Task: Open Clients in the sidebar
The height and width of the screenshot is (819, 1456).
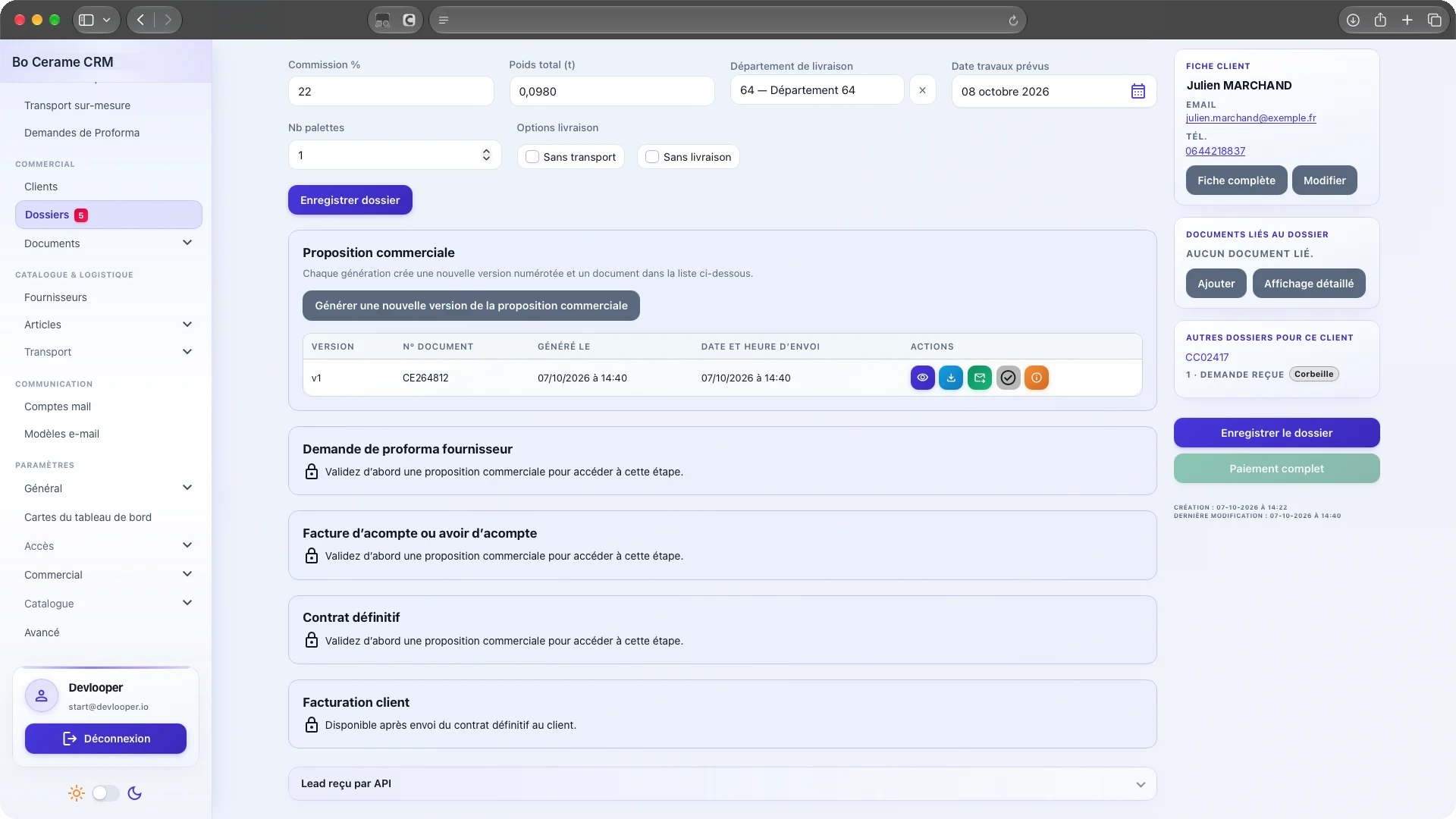Action: pyautogui.click(x=41, y=187)
